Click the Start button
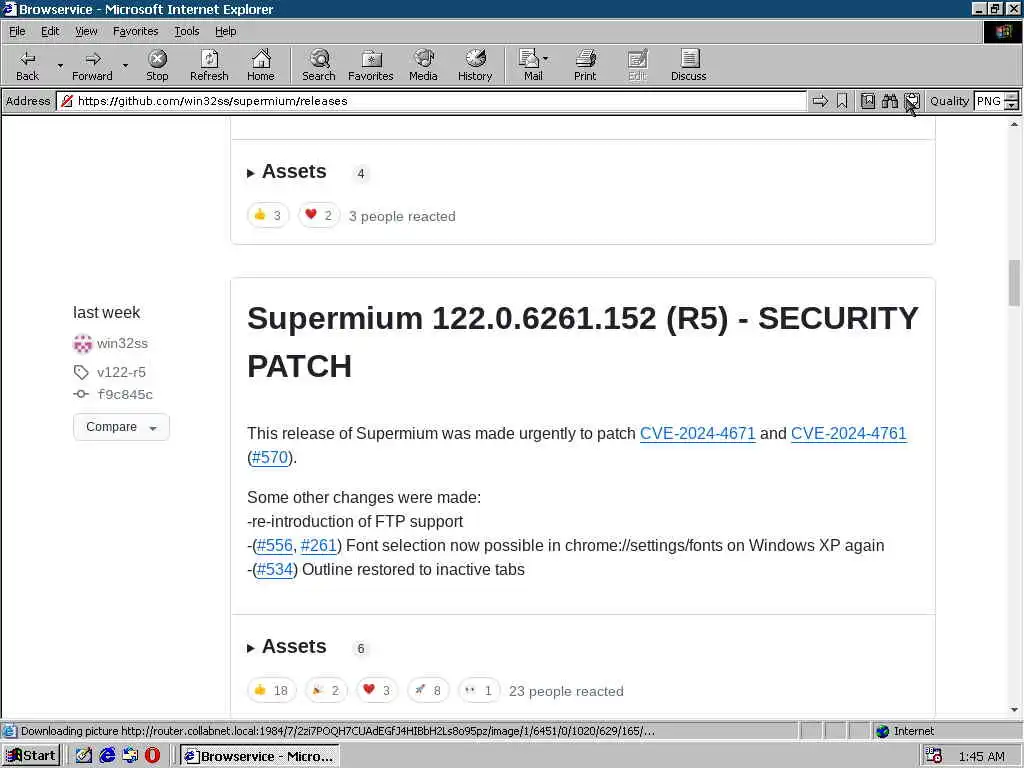The image size is (1024, 768). (x=31, y=756)
